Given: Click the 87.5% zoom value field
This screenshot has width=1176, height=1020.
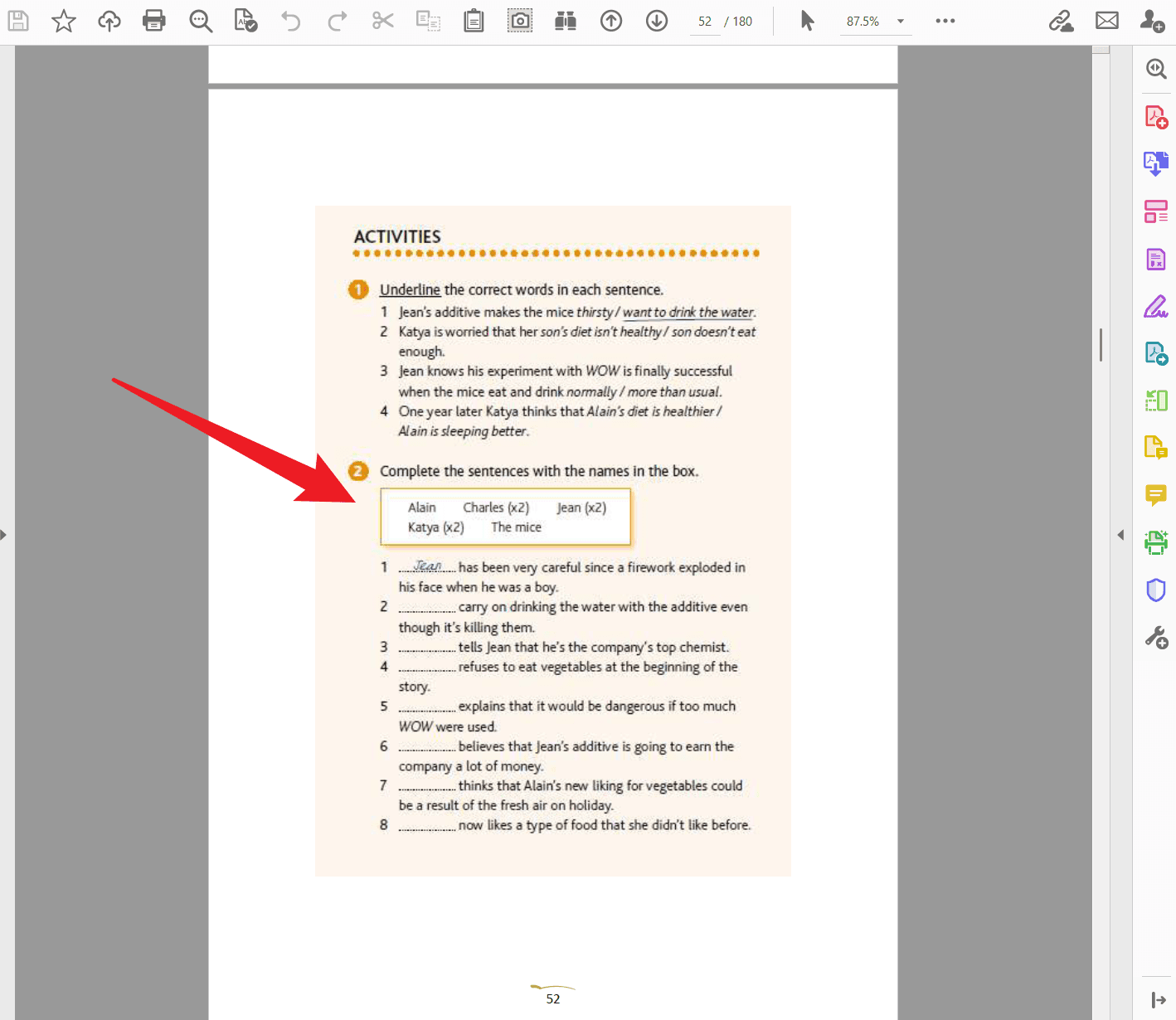Looking at the screenshot, I should [x=863, y=22].
